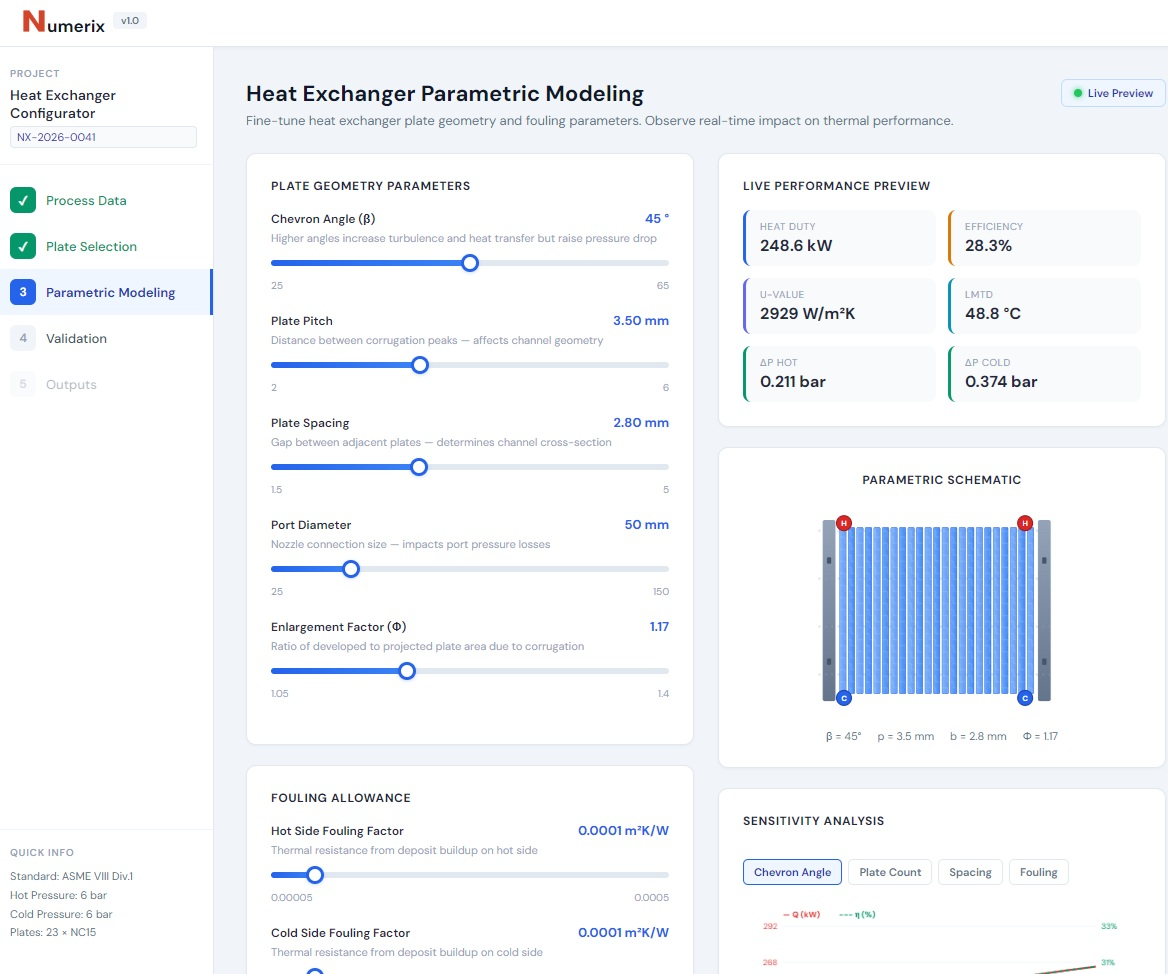Switch to the Plate Count sensitivity tab
The height and width of the screenshot is (974, 1168).
click(x=889, y=872)
